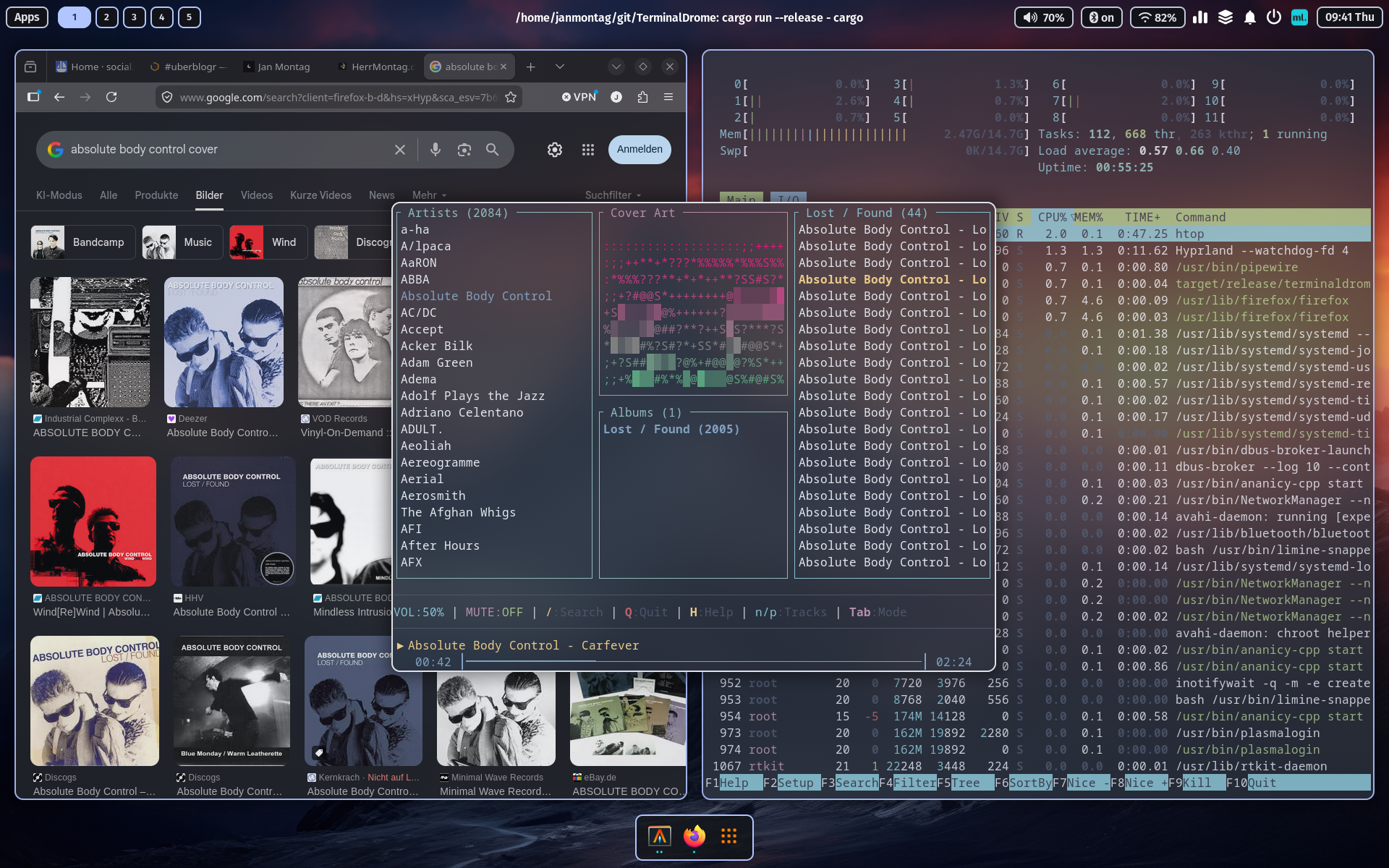Click the F3 Search key in htop
The height and width of the screenshot is (868, 1389).
[849, 783]
